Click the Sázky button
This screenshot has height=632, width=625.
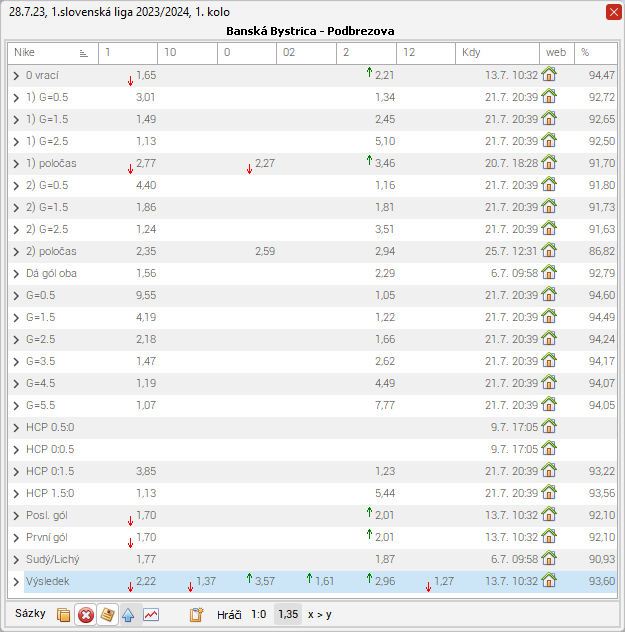coord(30,613)
